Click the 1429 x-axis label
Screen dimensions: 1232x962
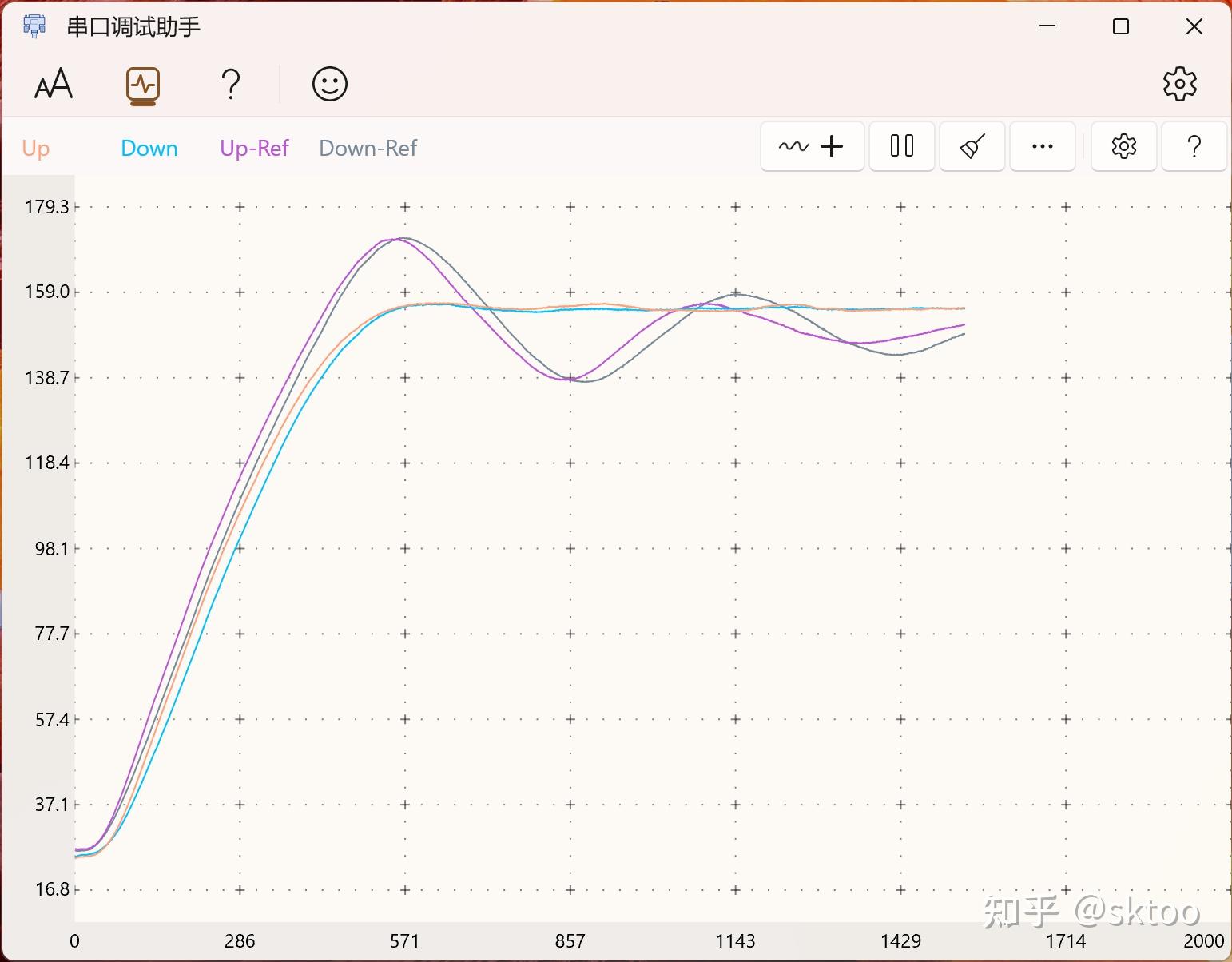click(901, 941)
